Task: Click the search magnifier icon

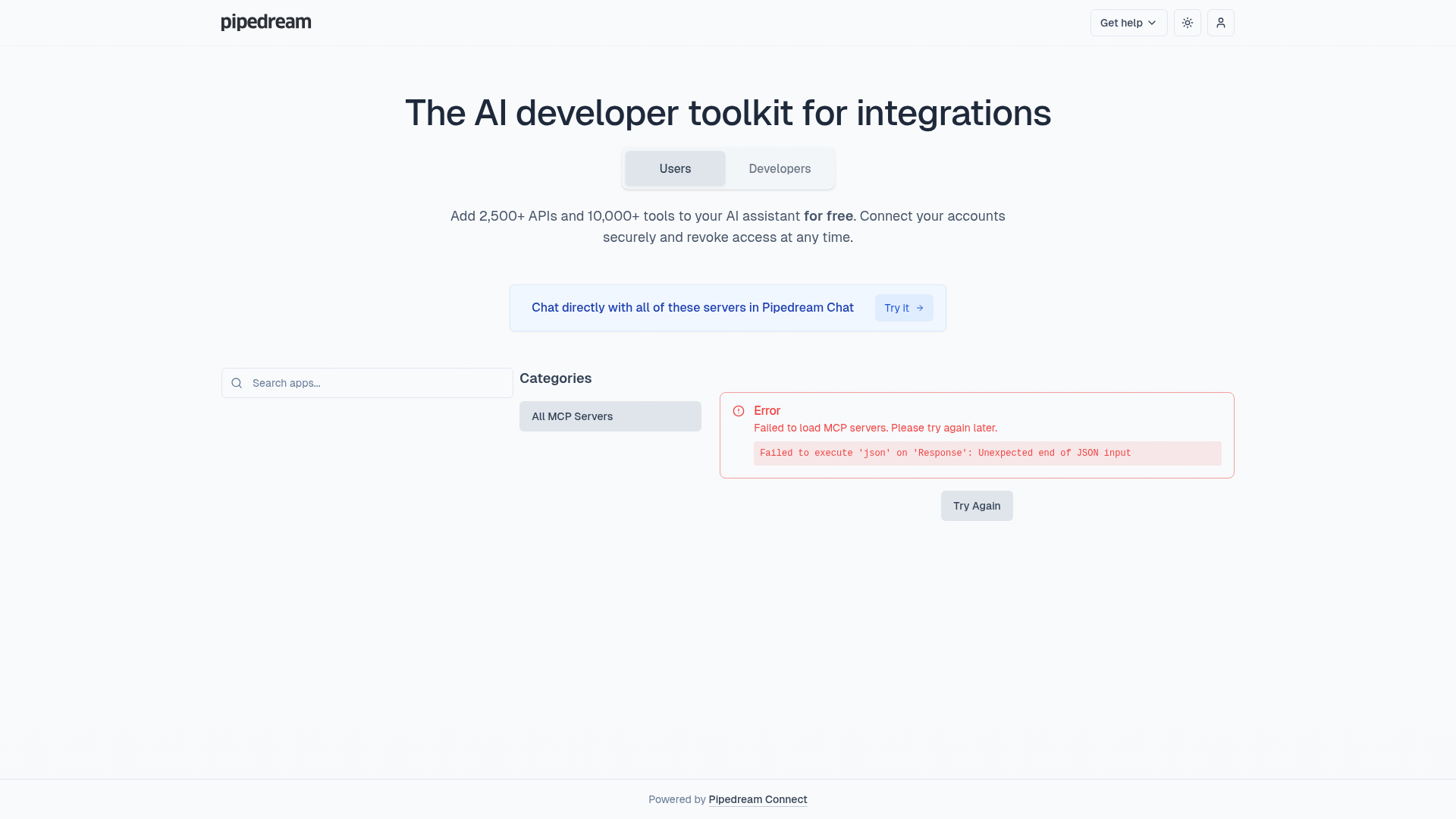Action: [x=237, y=383]
